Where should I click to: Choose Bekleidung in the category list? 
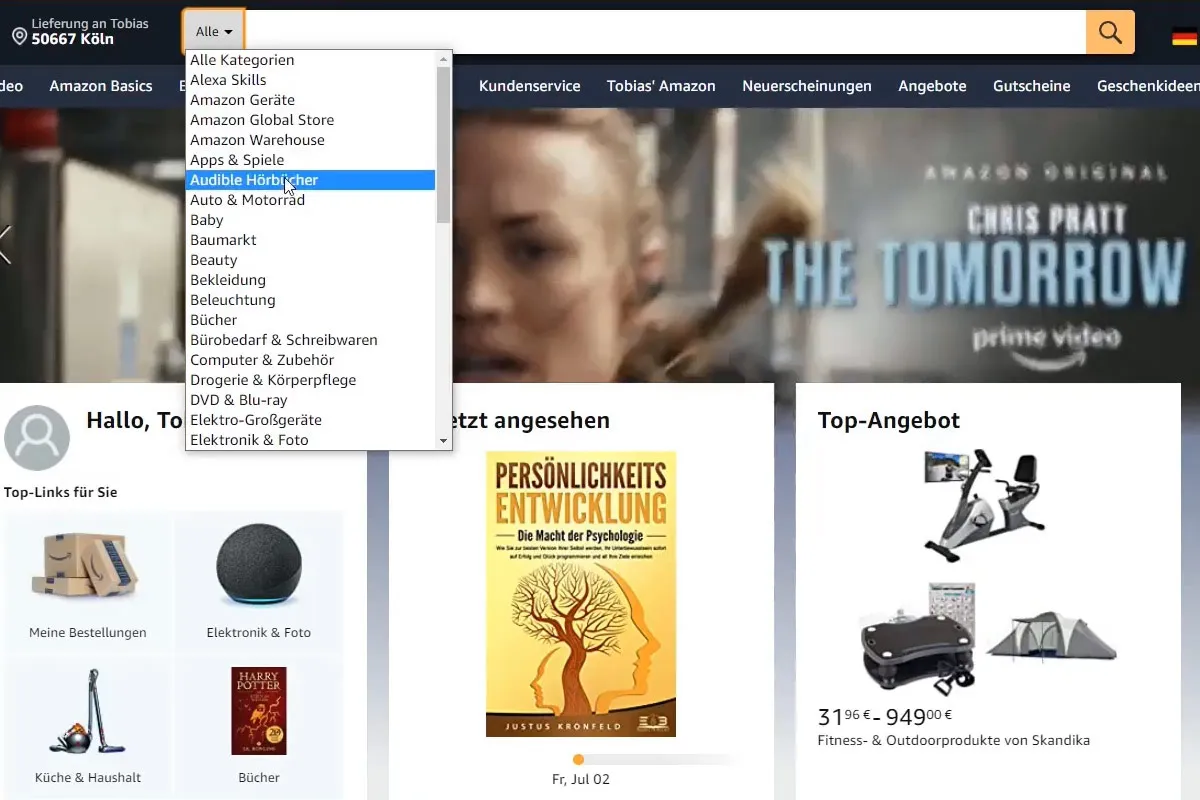click(x=311, y=280)
